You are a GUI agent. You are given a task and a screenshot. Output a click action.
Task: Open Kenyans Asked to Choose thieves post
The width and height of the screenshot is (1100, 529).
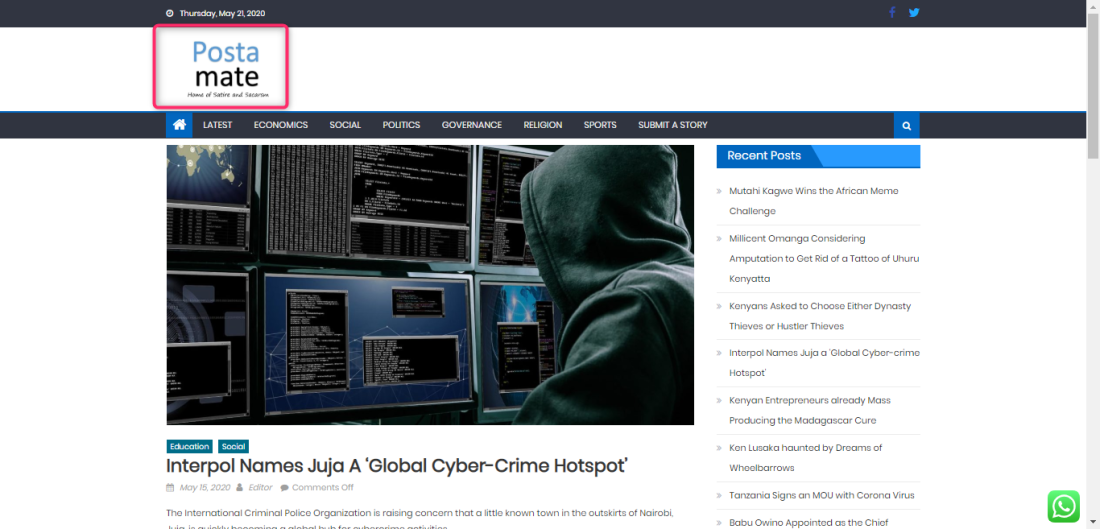click(x=820, y=316)
